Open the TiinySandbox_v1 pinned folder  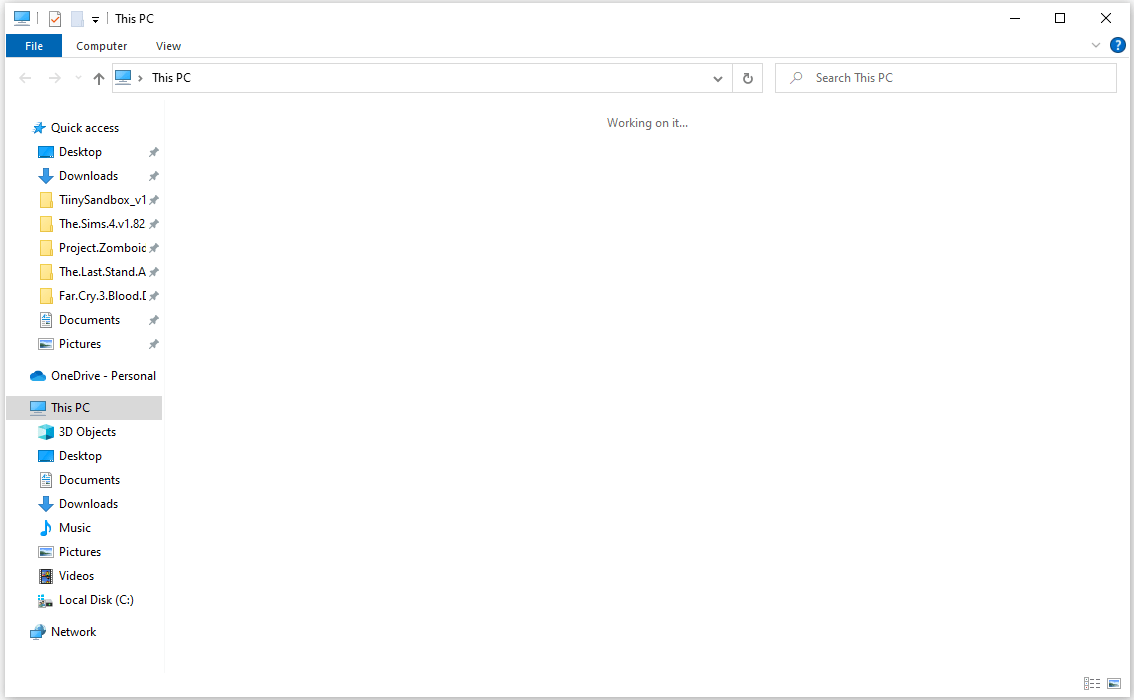(x=102, y=200)
